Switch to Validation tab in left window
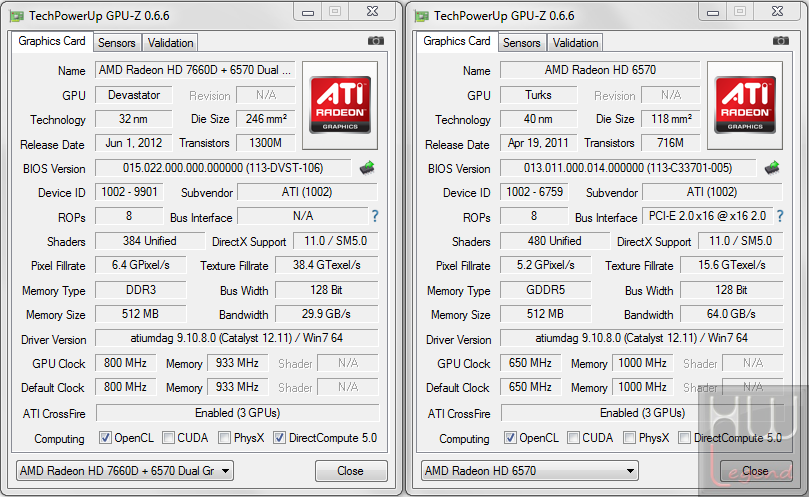Image resolution: width=809 pixels, height=497 pixels. [170, 43]
